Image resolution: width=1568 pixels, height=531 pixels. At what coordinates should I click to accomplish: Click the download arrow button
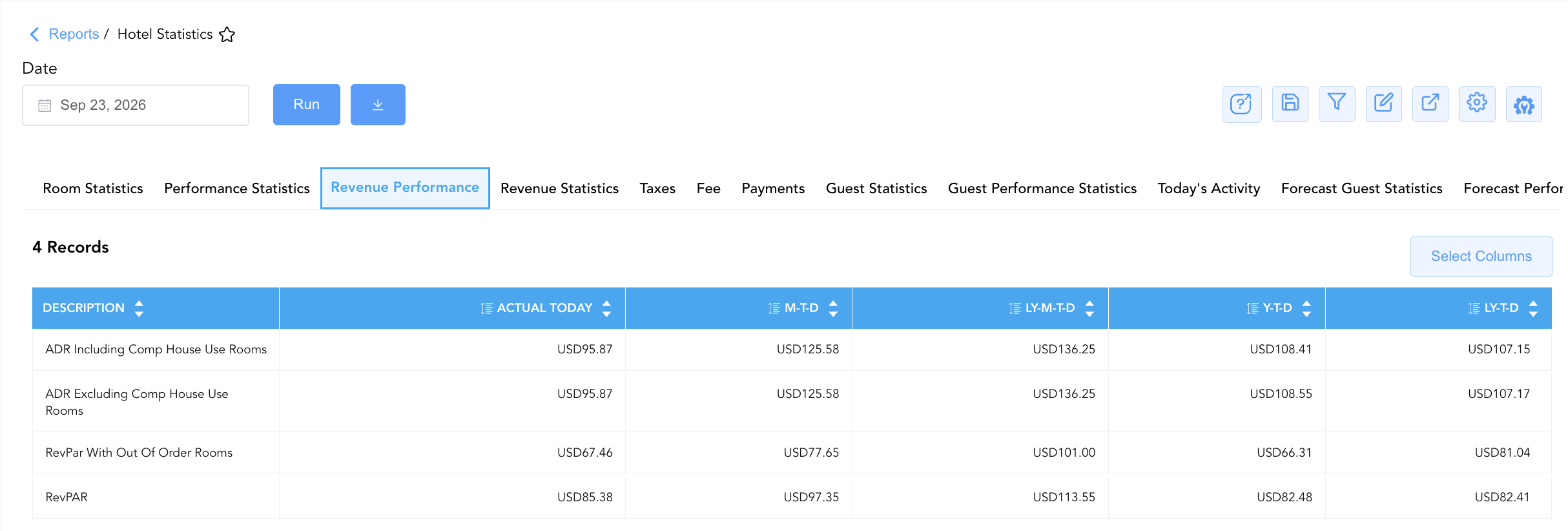[378, 105]
